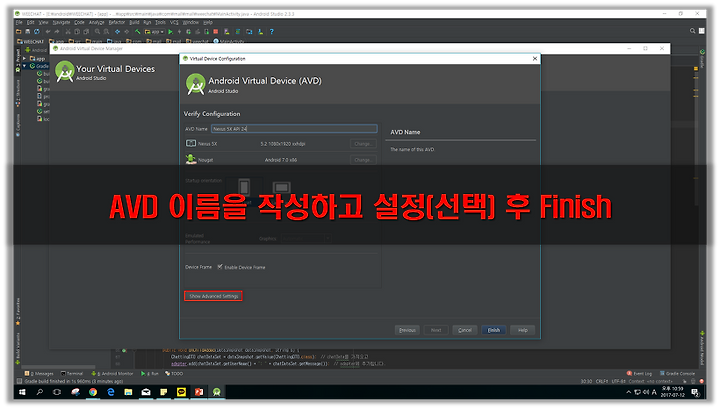
Task: Click the Undo arrow in toolbar
Action: click(x=48, y=32)
